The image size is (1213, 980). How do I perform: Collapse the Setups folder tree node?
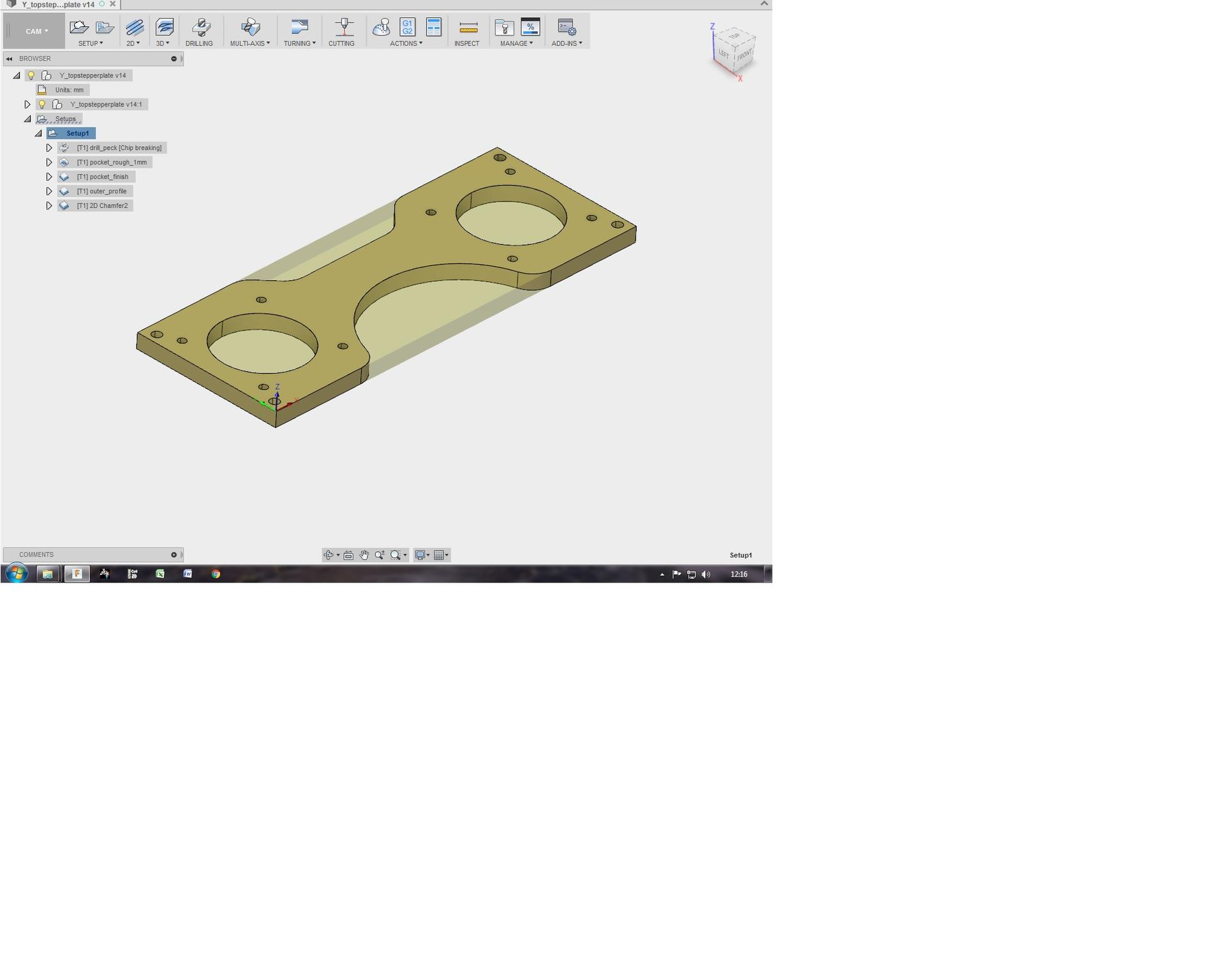pos(27,119)
